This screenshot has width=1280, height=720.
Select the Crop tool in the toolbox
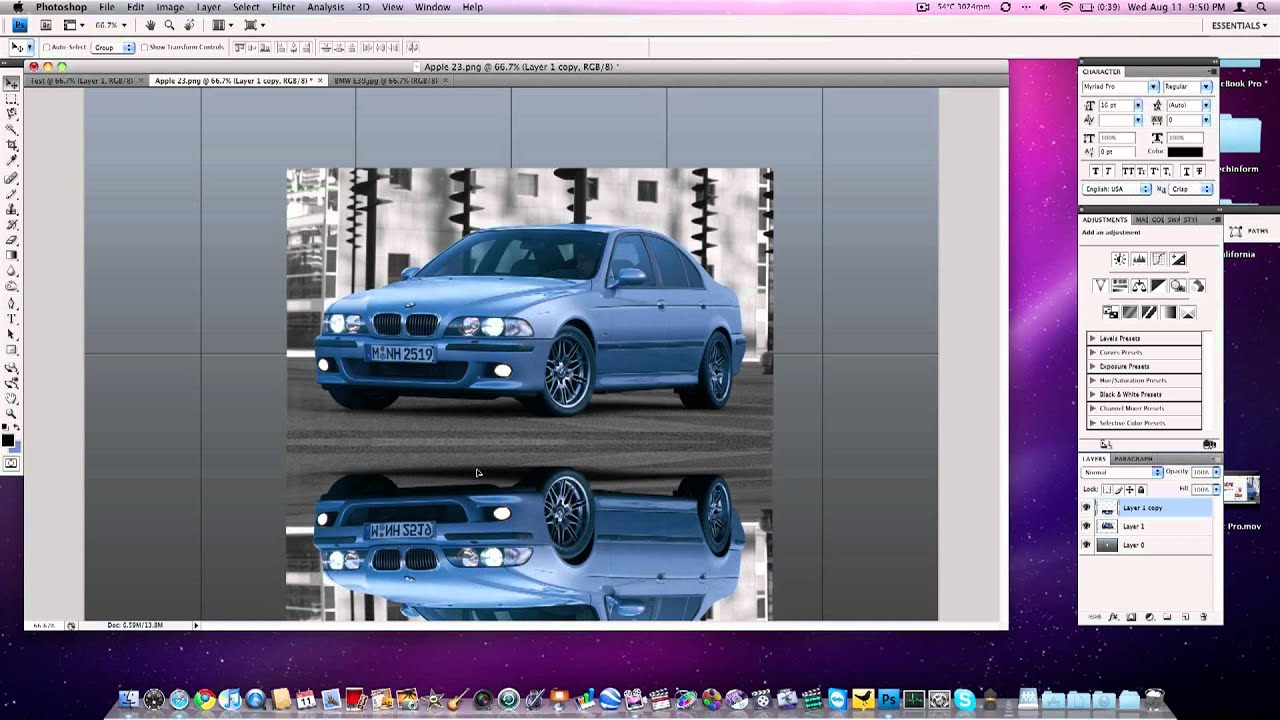pos(12,145)
